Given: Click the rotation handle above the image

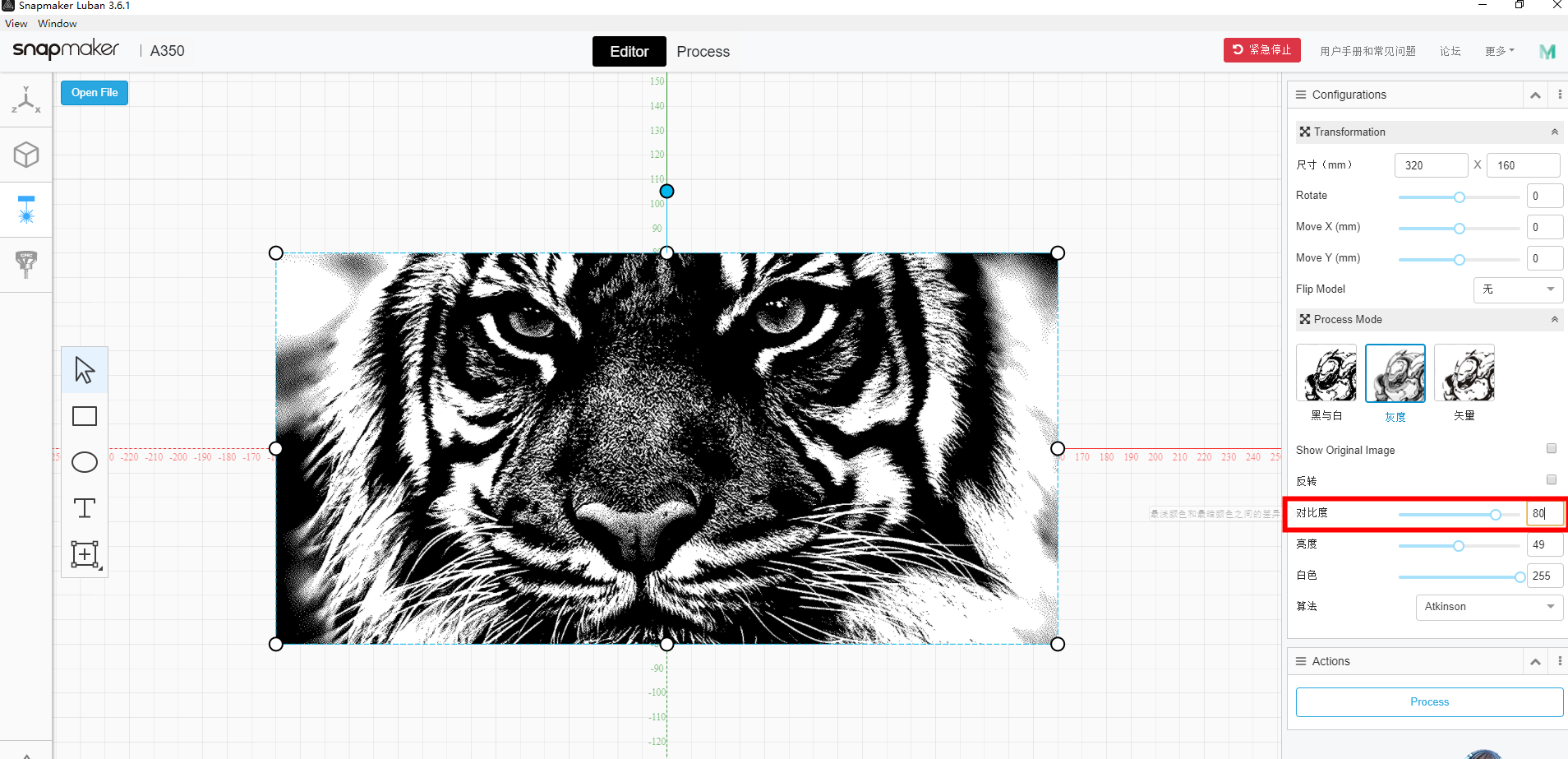Looking at the screenshot, I should click(666, 191).
